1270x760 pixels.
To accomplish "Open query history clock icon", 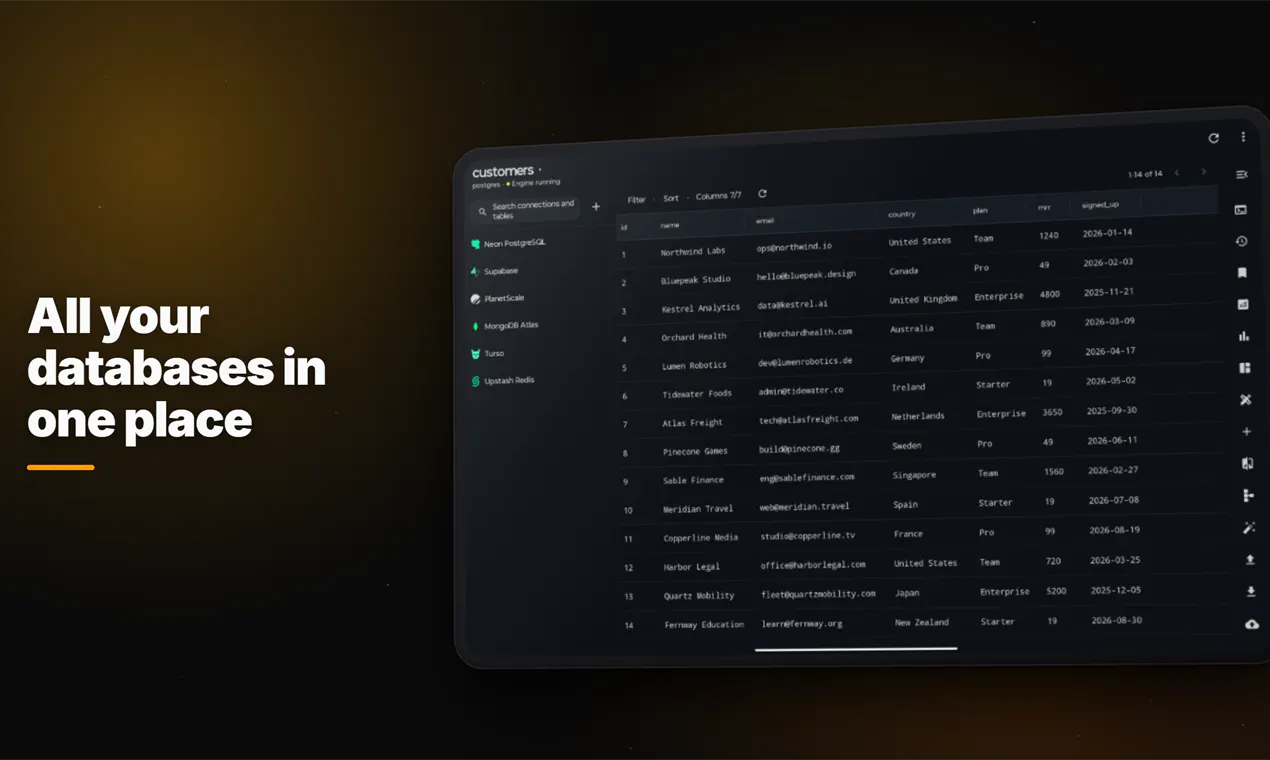I will tap(1241, 241).
